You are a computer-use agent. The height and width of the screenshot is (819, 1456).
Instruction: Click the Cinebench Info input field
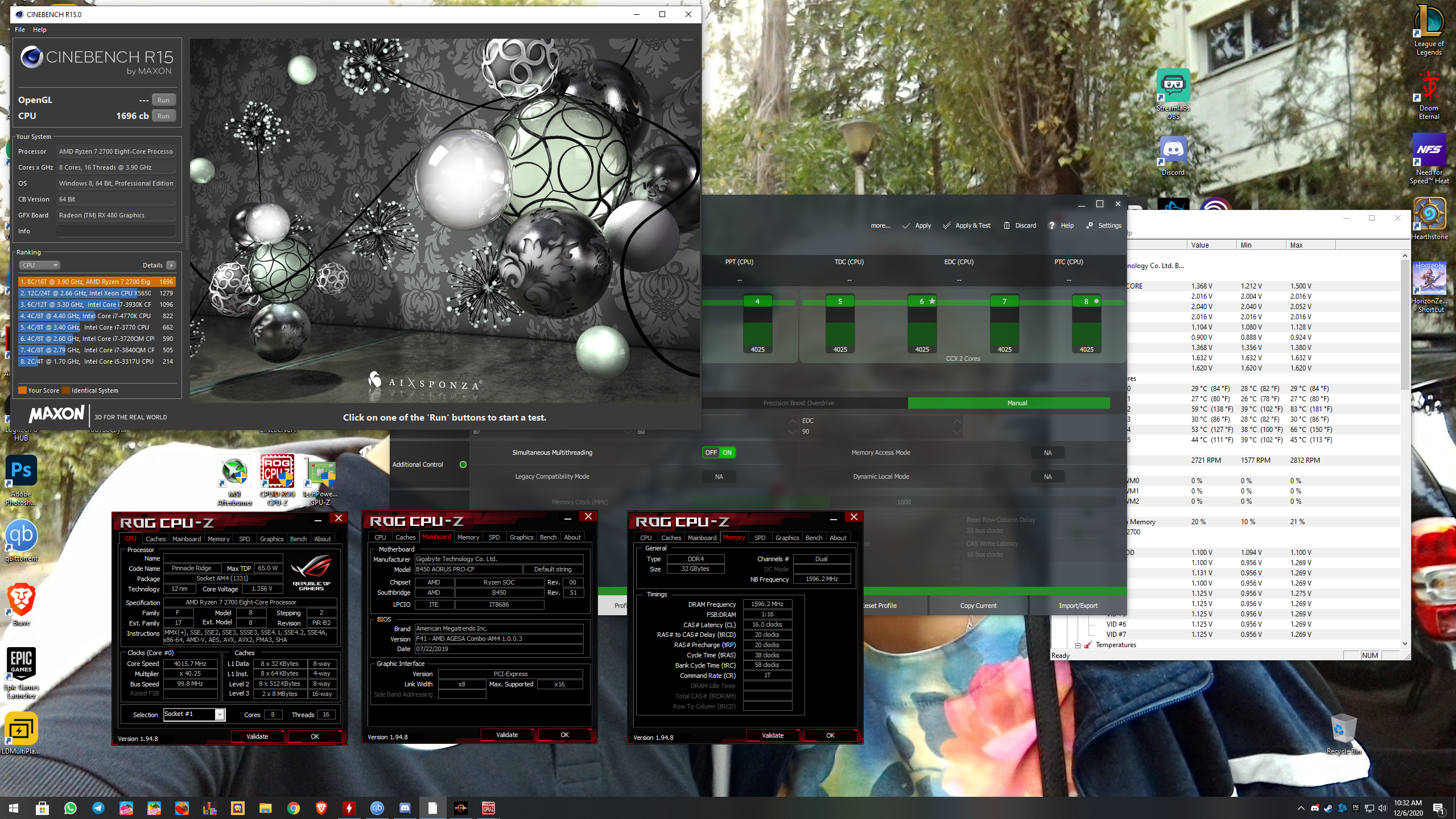(x=116, y=231)
